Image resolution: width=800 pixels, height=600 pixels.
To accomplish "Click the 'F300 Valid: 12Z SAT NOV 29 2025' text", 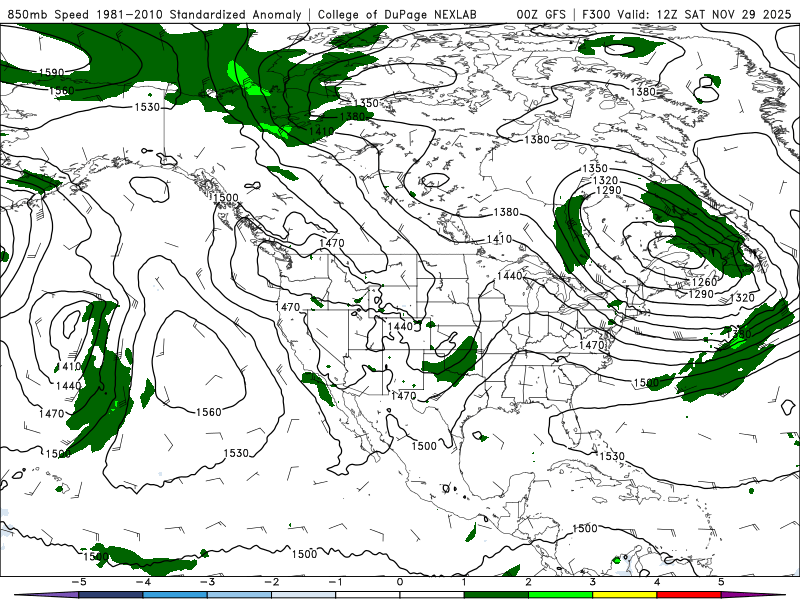I will click(686, 14).
